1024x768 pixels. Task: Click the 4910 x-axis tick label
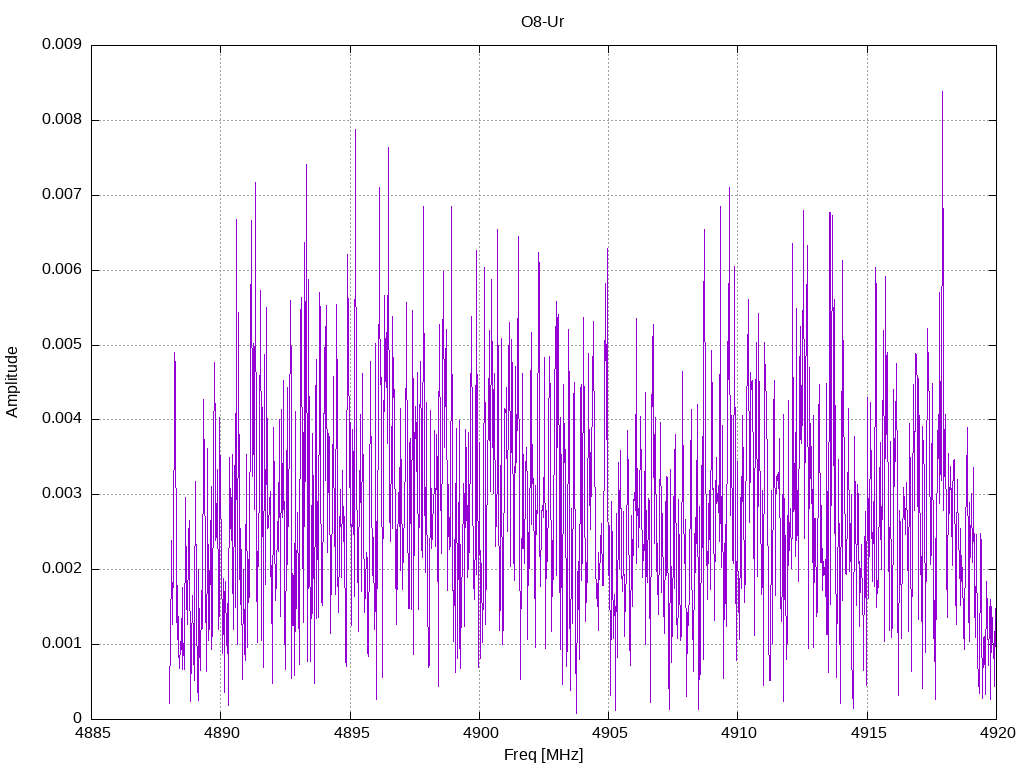(739, 733)
